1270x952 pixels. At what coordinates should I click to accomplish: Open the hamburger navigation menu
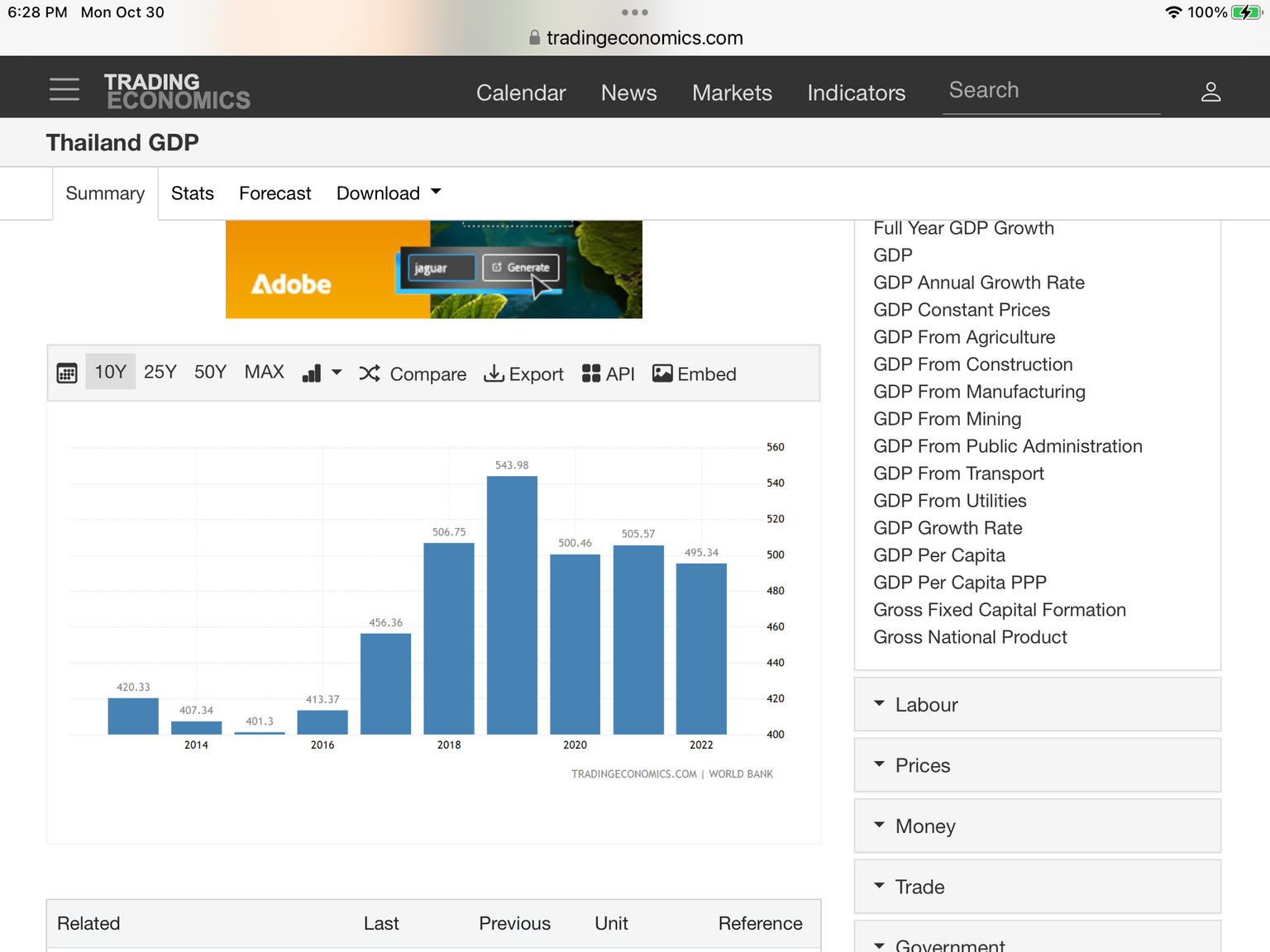64,89
